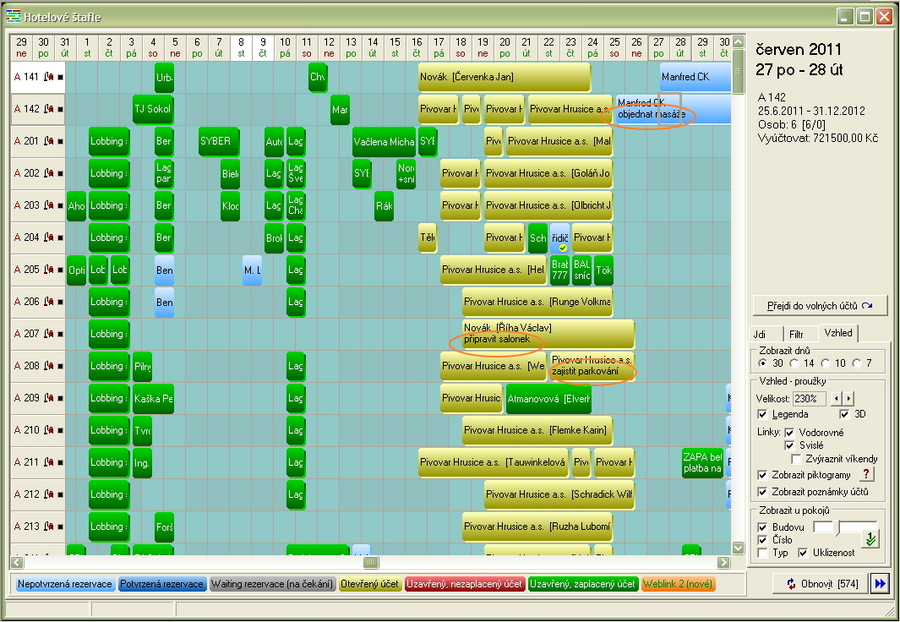Click the Nepotvrzená rezervace legend label
The height and width of the screenshot is (622, 900).
tap(64, 584)
